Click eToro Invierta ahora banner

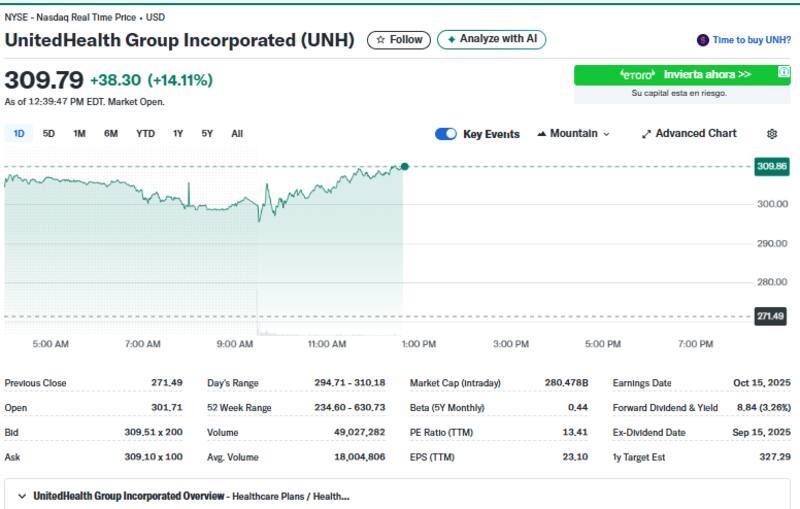pyautogui.click(x=682, y=75)
